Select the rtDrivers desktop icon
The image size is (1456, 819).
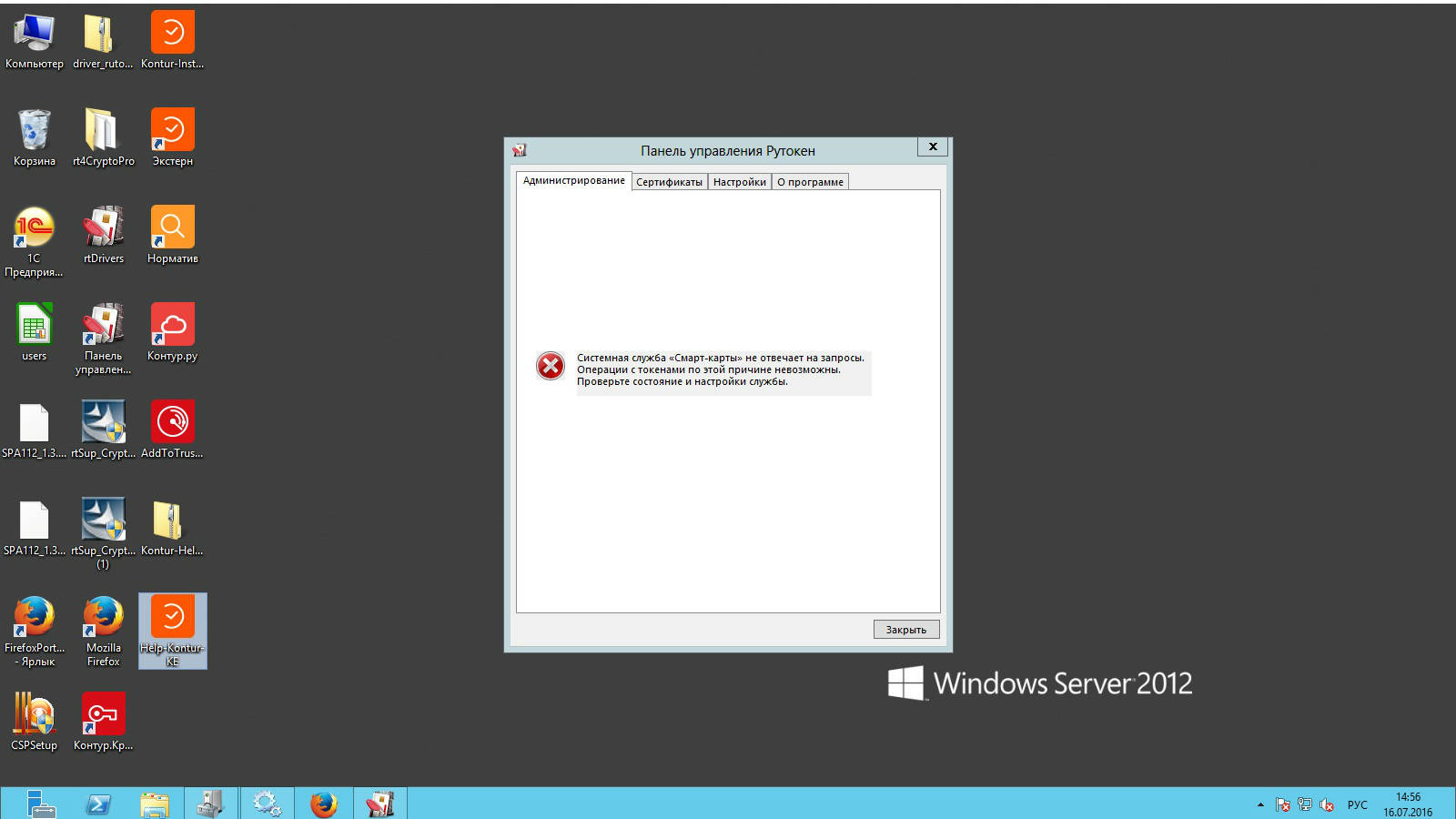pos(103,234)
